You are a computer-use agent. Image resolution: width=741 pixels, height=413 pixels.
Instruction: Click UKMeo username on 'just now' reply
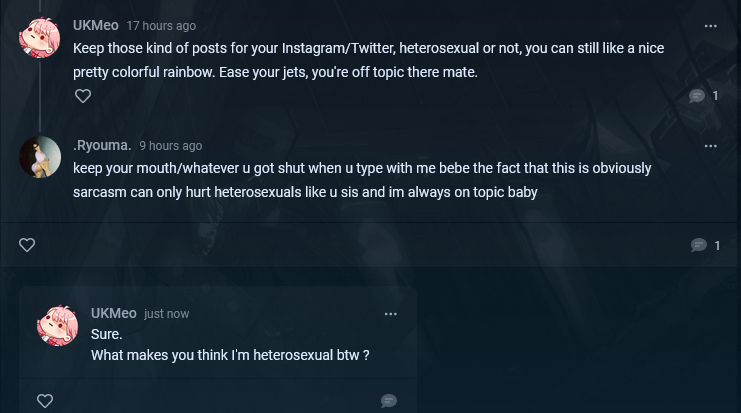(x=113, y=313)
